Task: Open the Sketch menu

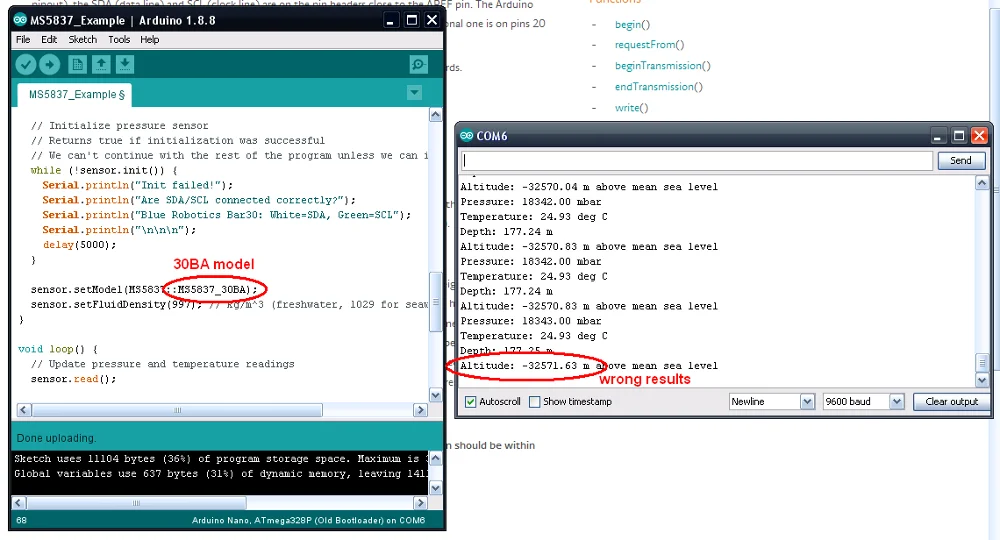Action: click(x=83, y=40)
